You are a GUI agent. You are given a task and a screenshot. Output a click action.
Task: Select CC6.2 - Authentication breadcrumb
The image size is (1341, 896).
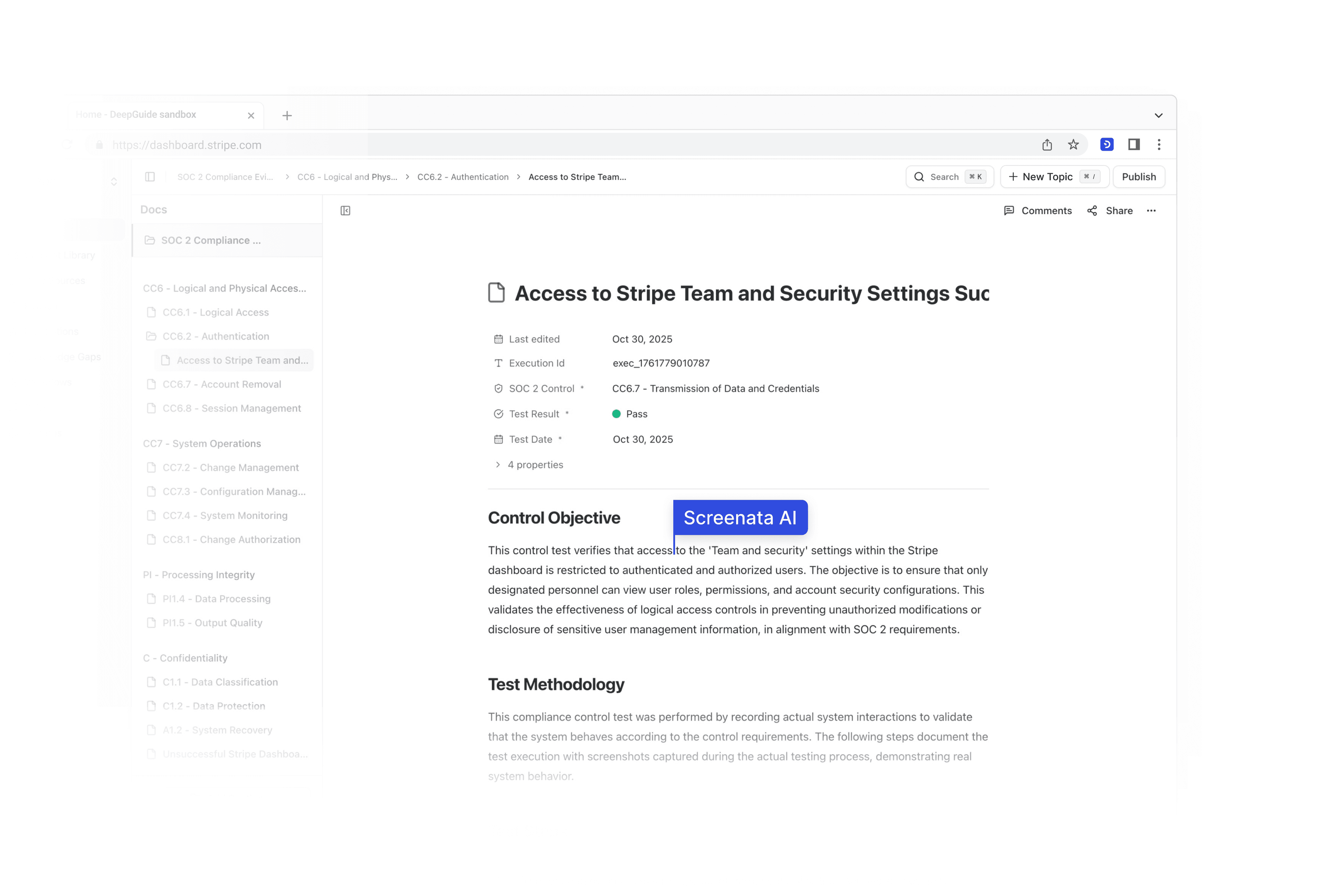tap(462, 177)
